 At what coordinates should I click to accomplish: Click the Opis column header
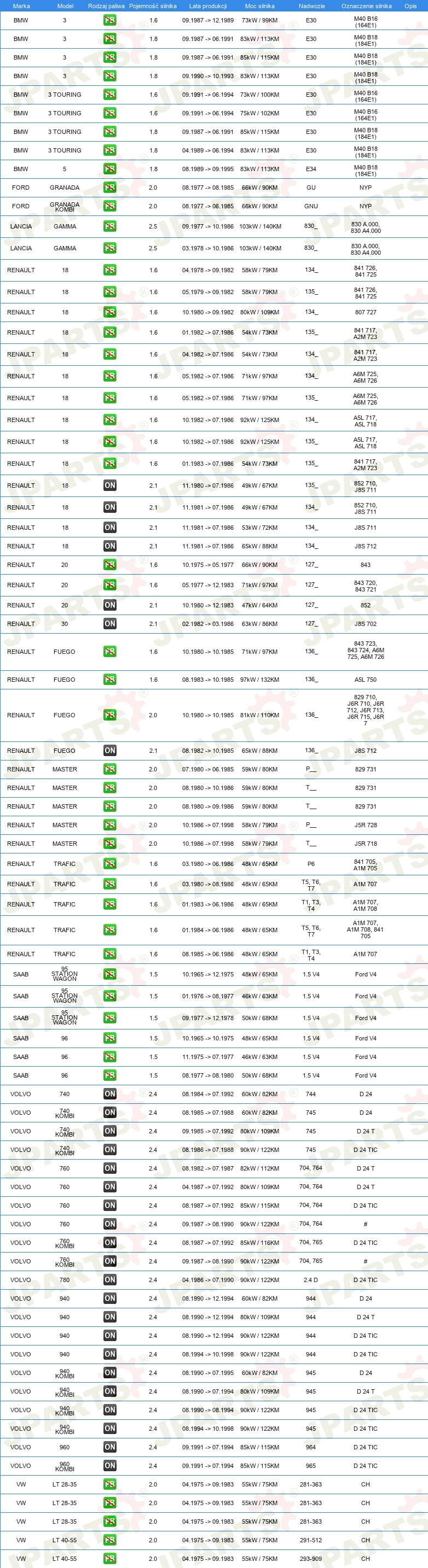[411, 6]
